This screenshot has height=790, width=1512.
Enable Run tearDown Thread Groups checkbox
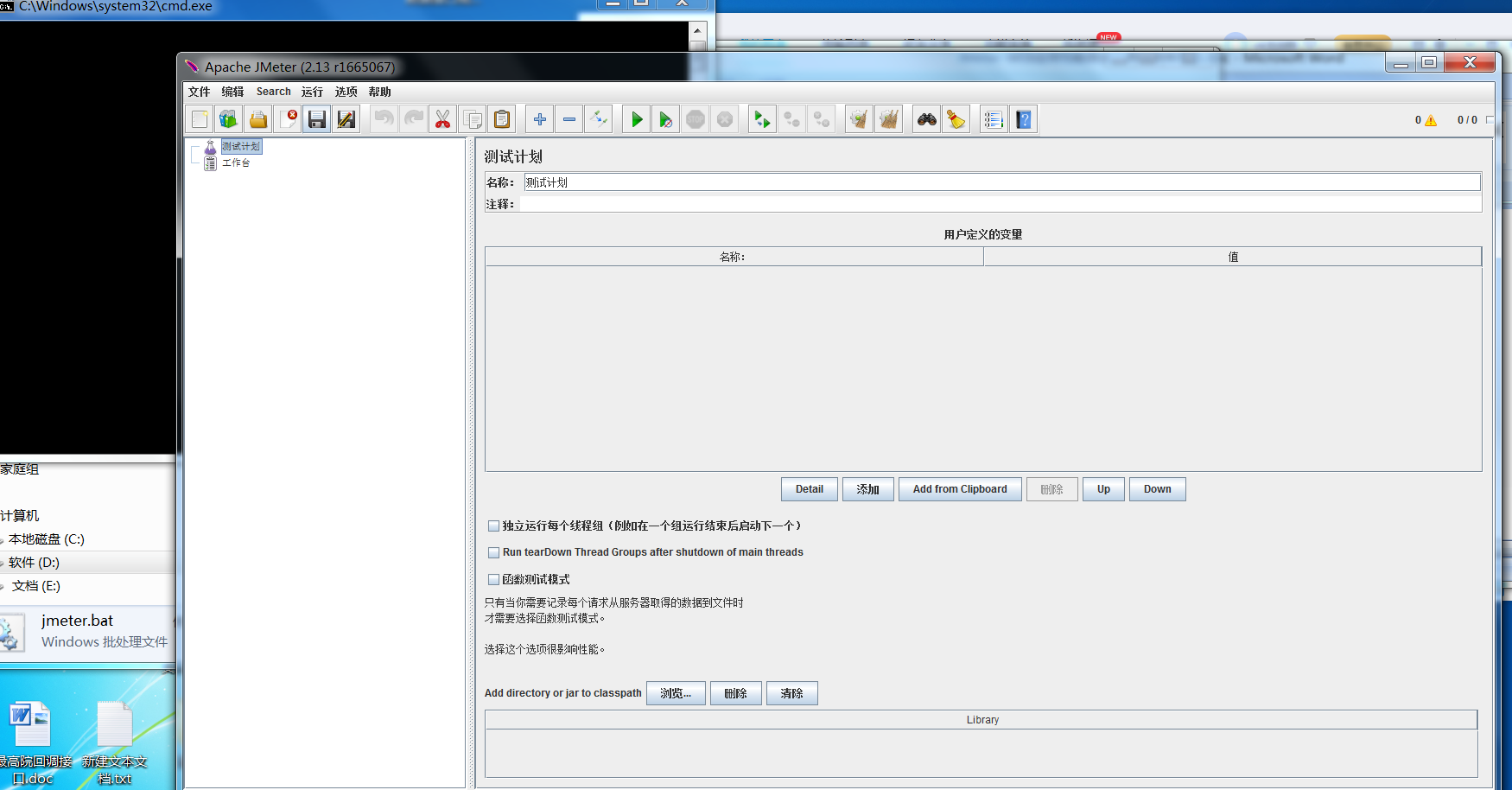[493, 552]
